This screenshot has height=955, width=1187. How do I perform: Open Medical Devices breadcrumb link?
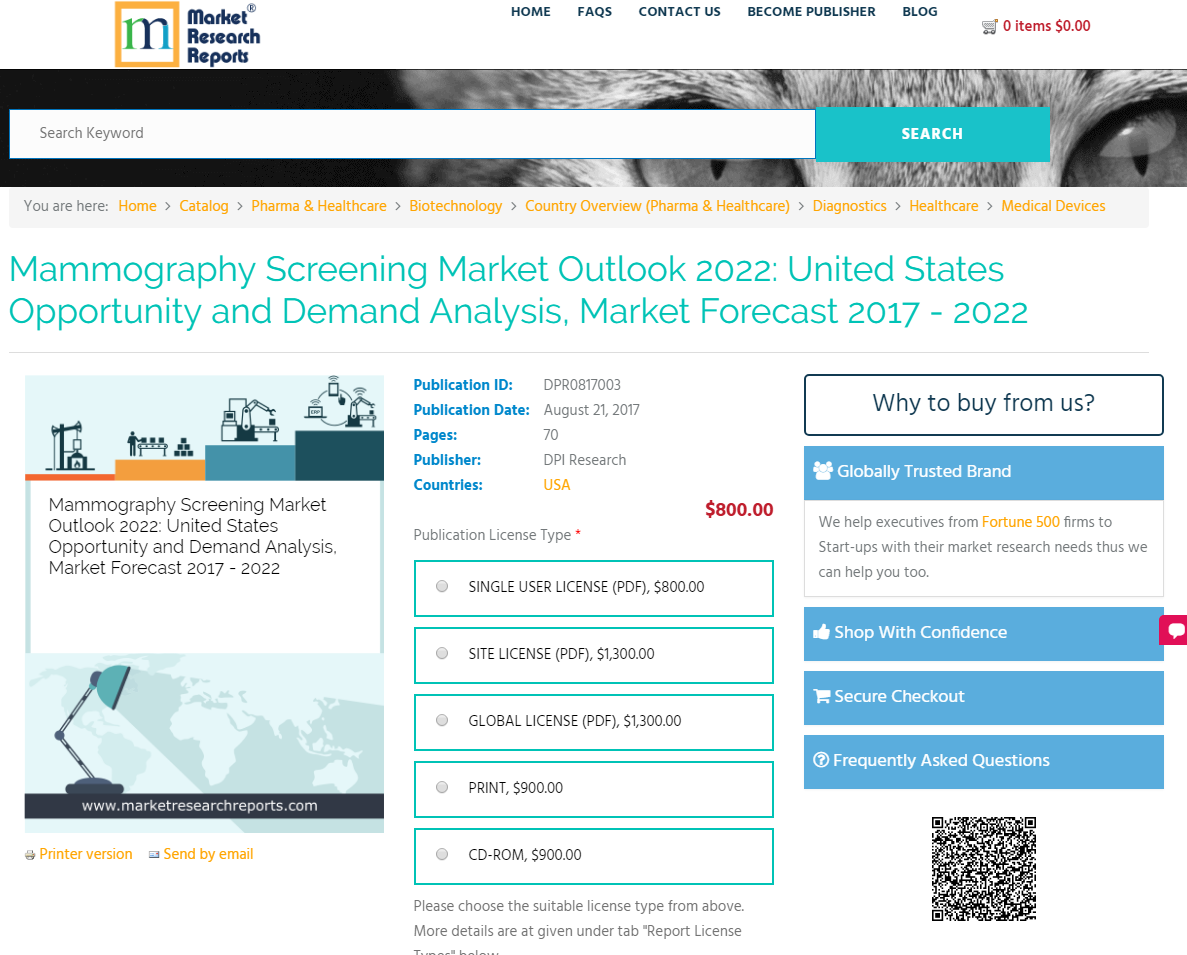click(x=1053, y=206)
